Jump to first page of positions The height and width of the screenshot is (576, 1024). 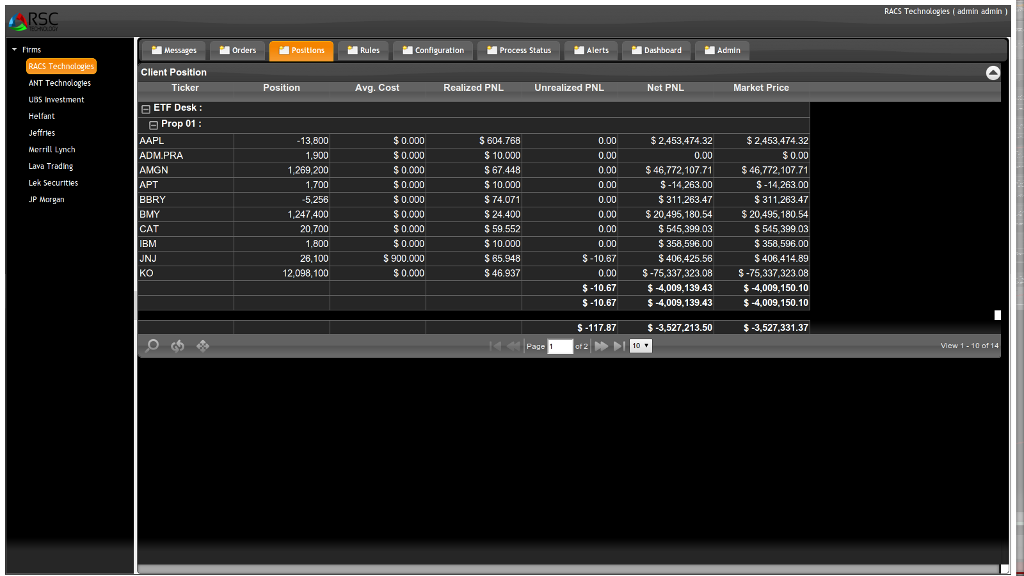point(496,346)
